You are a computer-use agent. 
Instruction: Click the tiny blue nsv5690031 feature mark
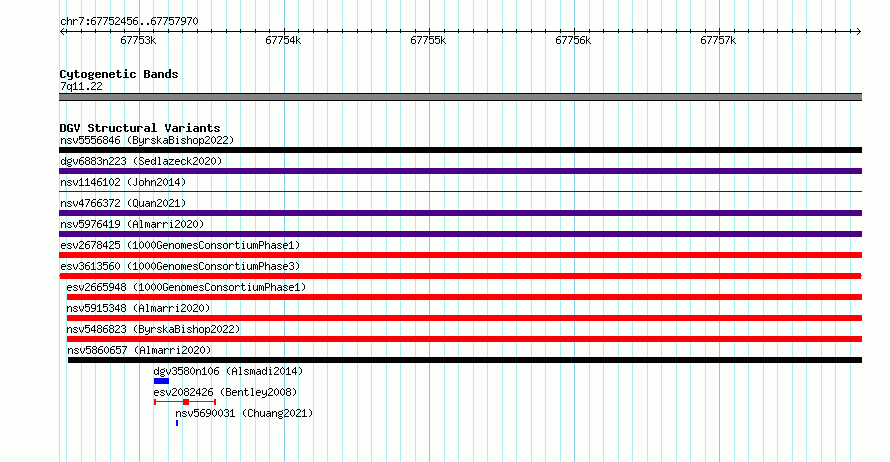pyautogui.click(x=177, y=423)
